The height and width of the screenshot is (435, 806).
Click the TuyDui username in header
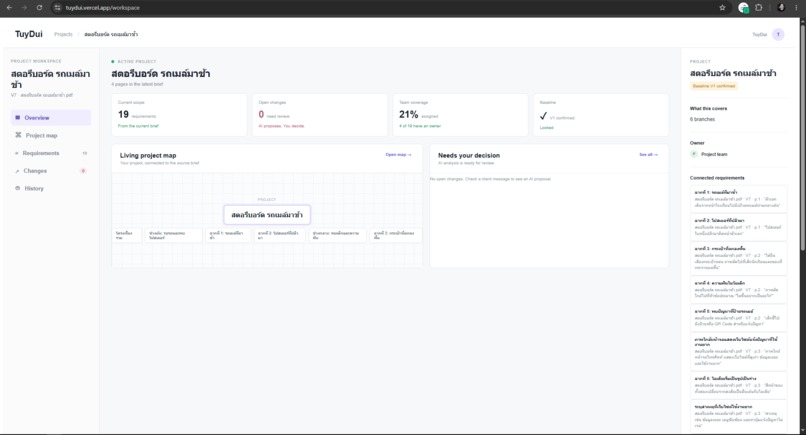point(760,34)
